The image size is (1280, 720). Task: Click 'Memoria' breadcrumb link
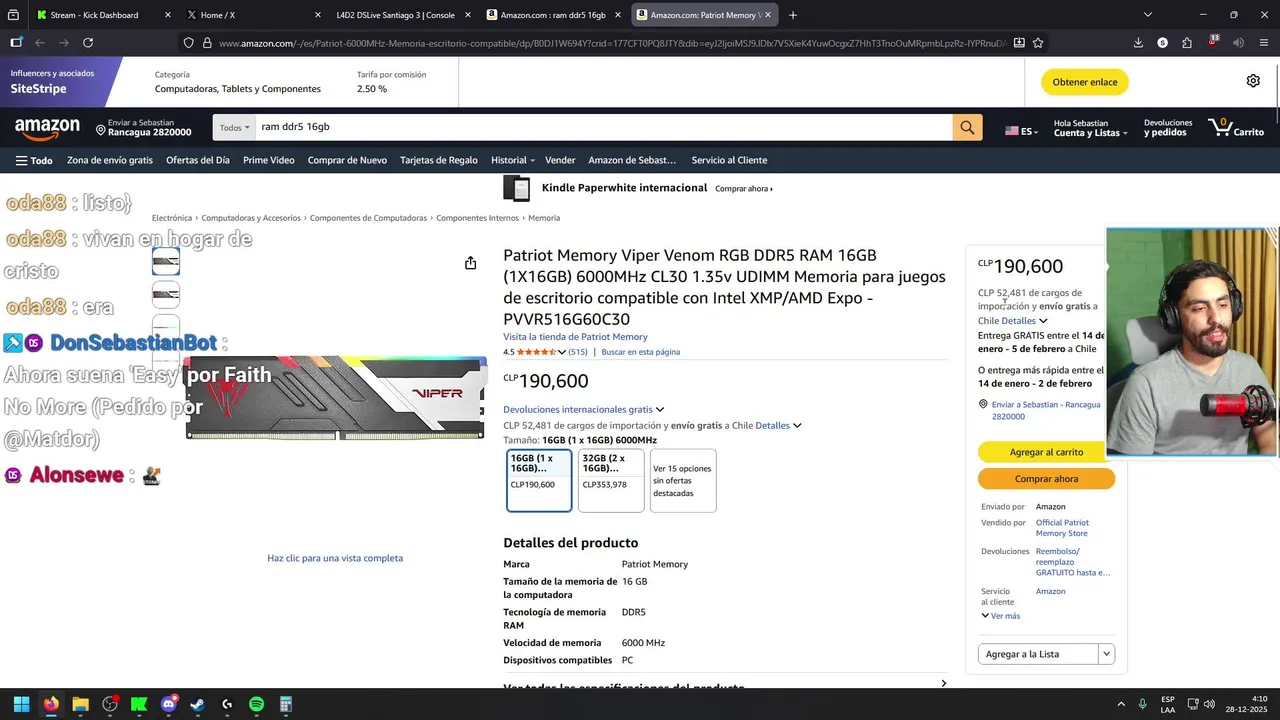coord(544,218)
